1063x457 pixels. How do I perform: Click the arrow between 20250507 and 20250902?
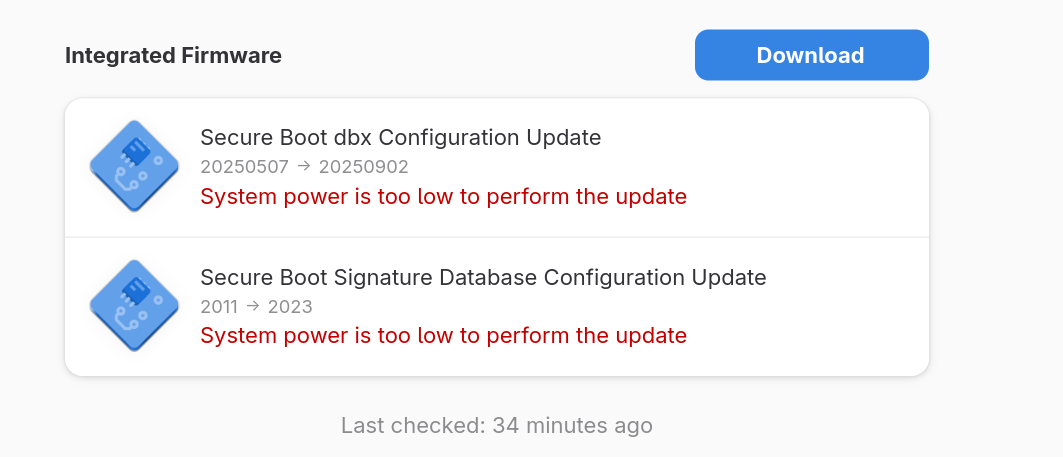click(x=304, y=166)
